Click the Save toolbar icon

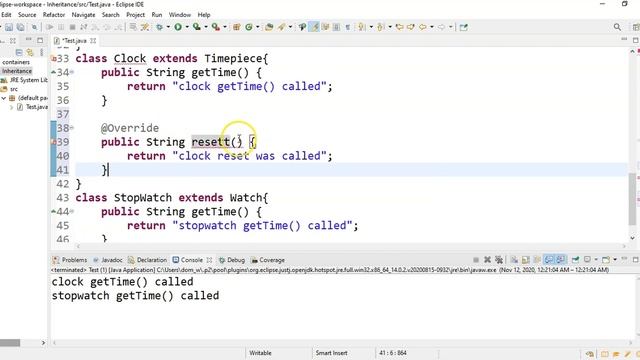[x=9, y=27]
